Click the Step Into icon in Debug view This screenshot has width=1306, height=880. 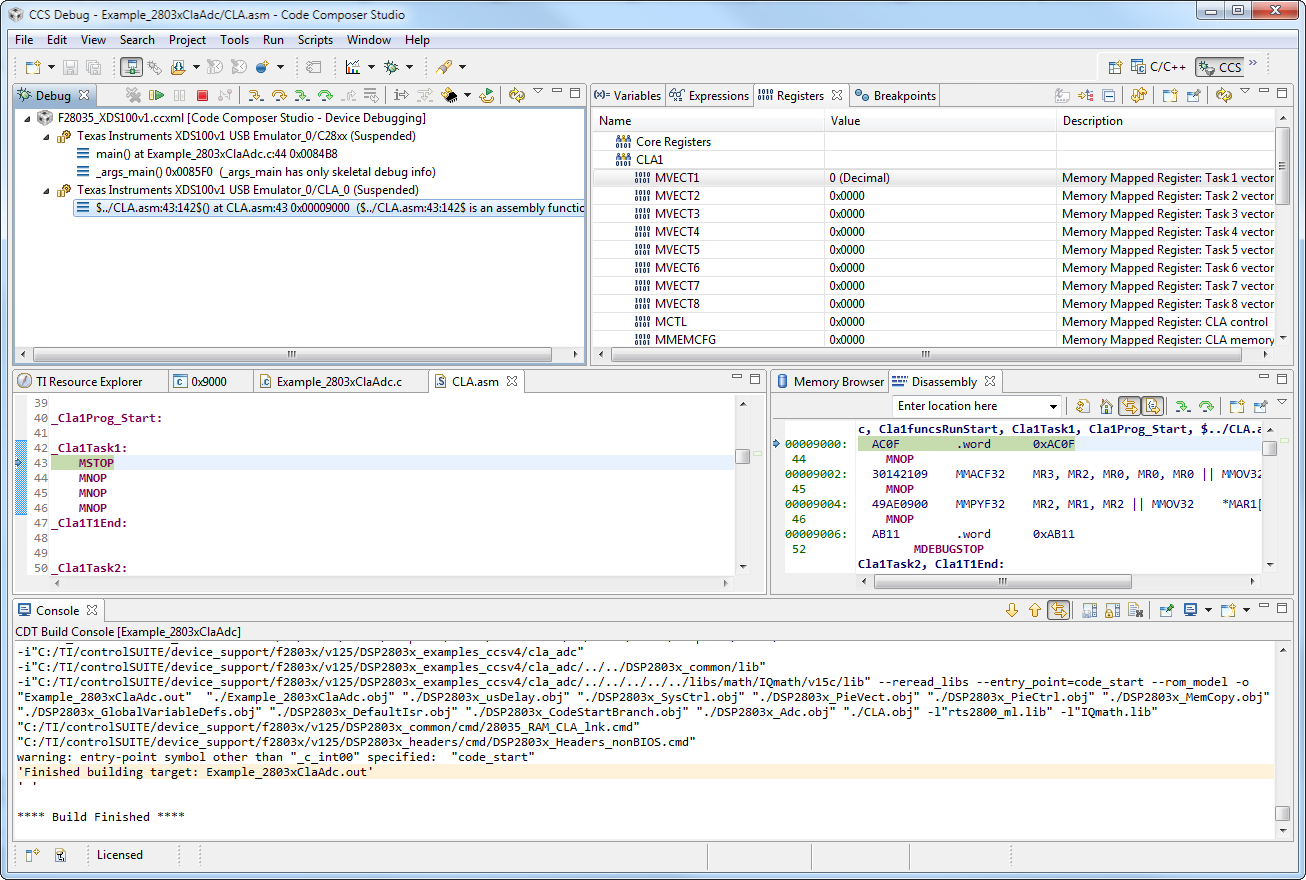[255, 95]
